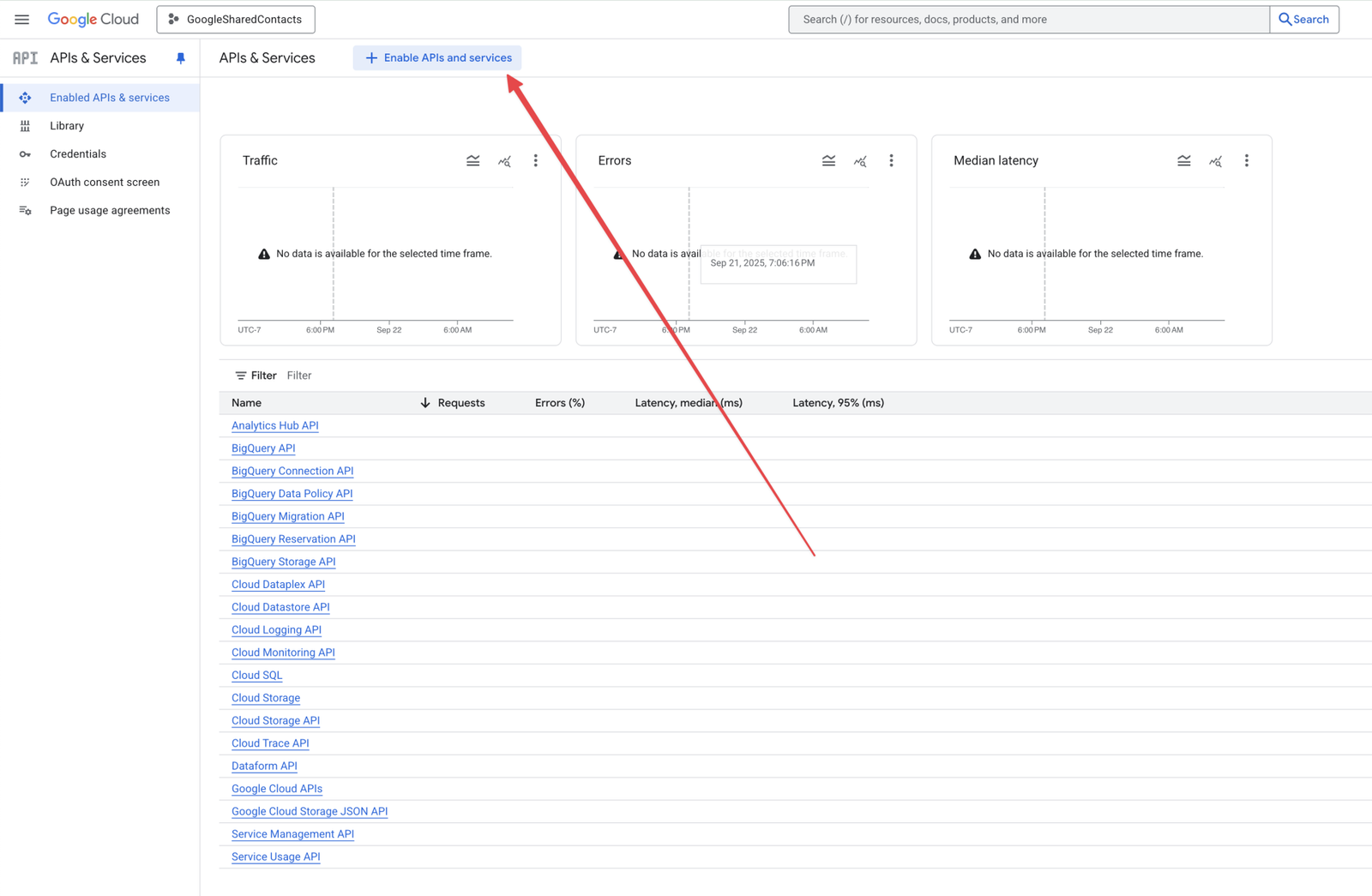Open the Service Usage API link
The image size is (1372, 896).
(x=275, y=857)
